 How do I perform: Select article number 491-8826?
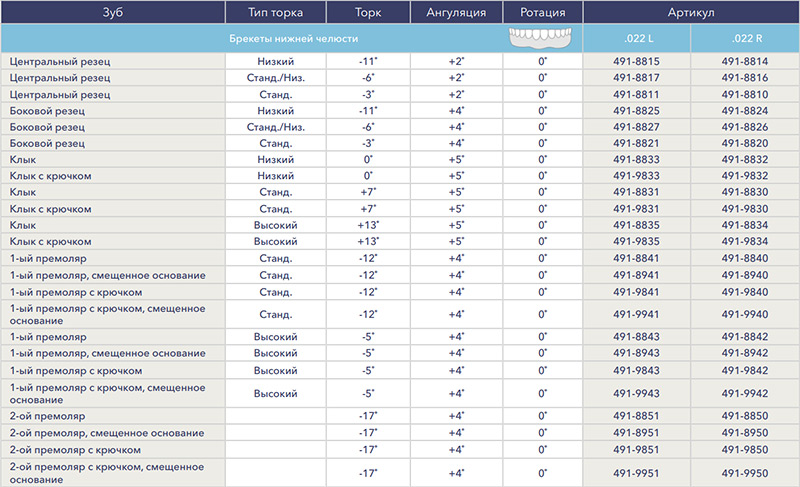point(745,127)
